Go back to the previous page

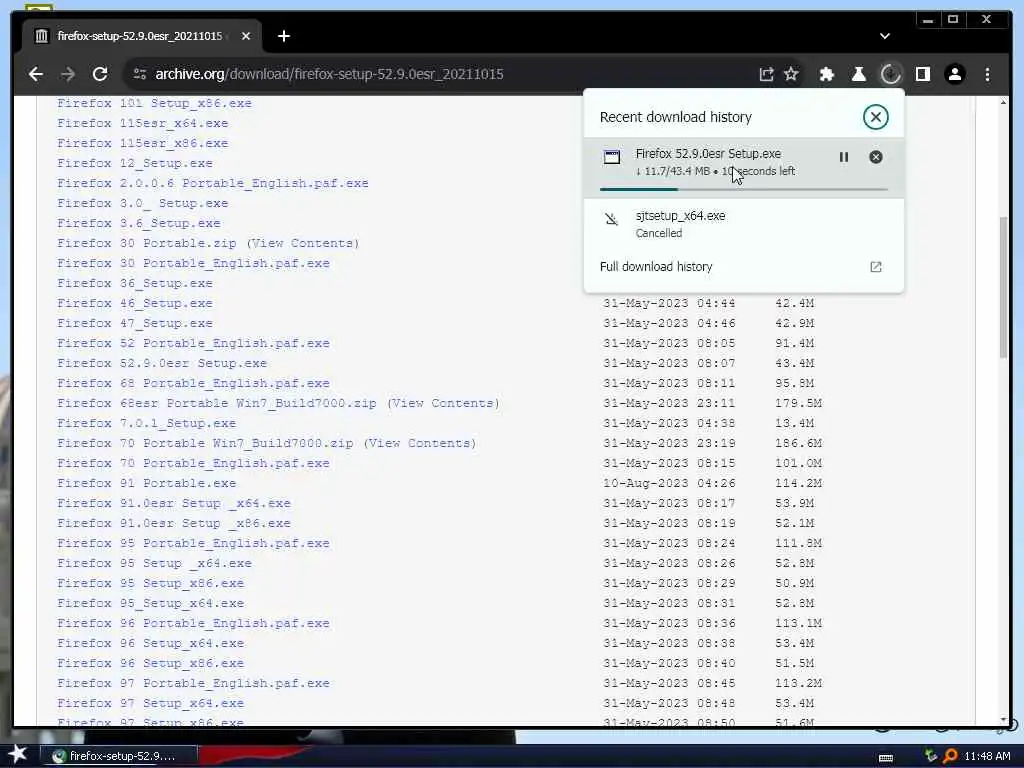pos(36,74)
